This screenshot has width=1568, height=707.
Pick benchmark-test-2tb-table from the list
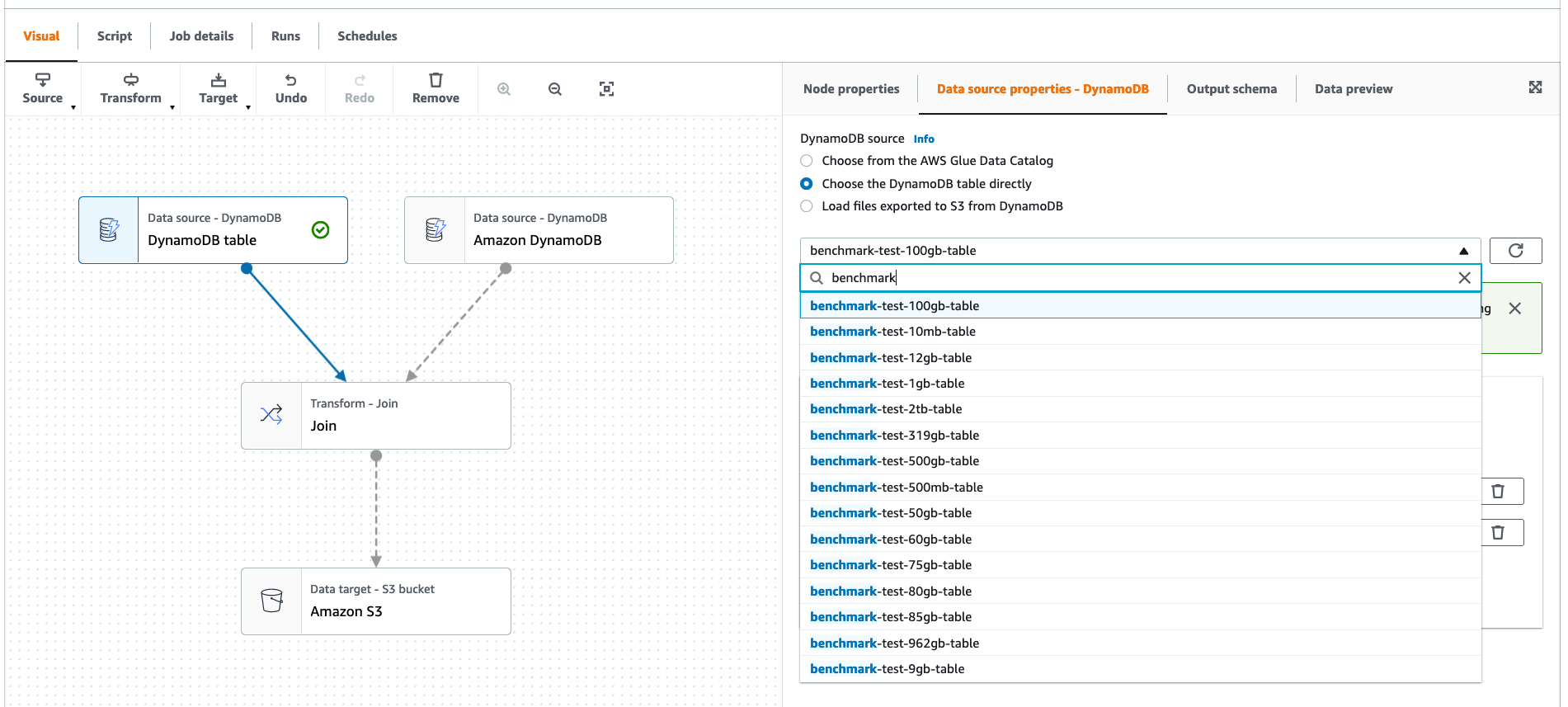click(1141, 409)
